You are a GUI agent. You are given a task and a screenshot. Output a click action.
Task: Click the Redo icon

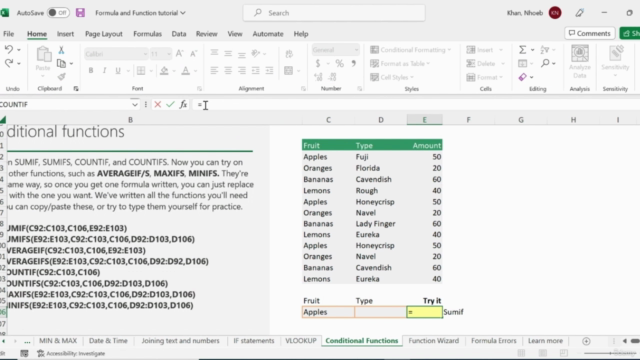(9, 63)
